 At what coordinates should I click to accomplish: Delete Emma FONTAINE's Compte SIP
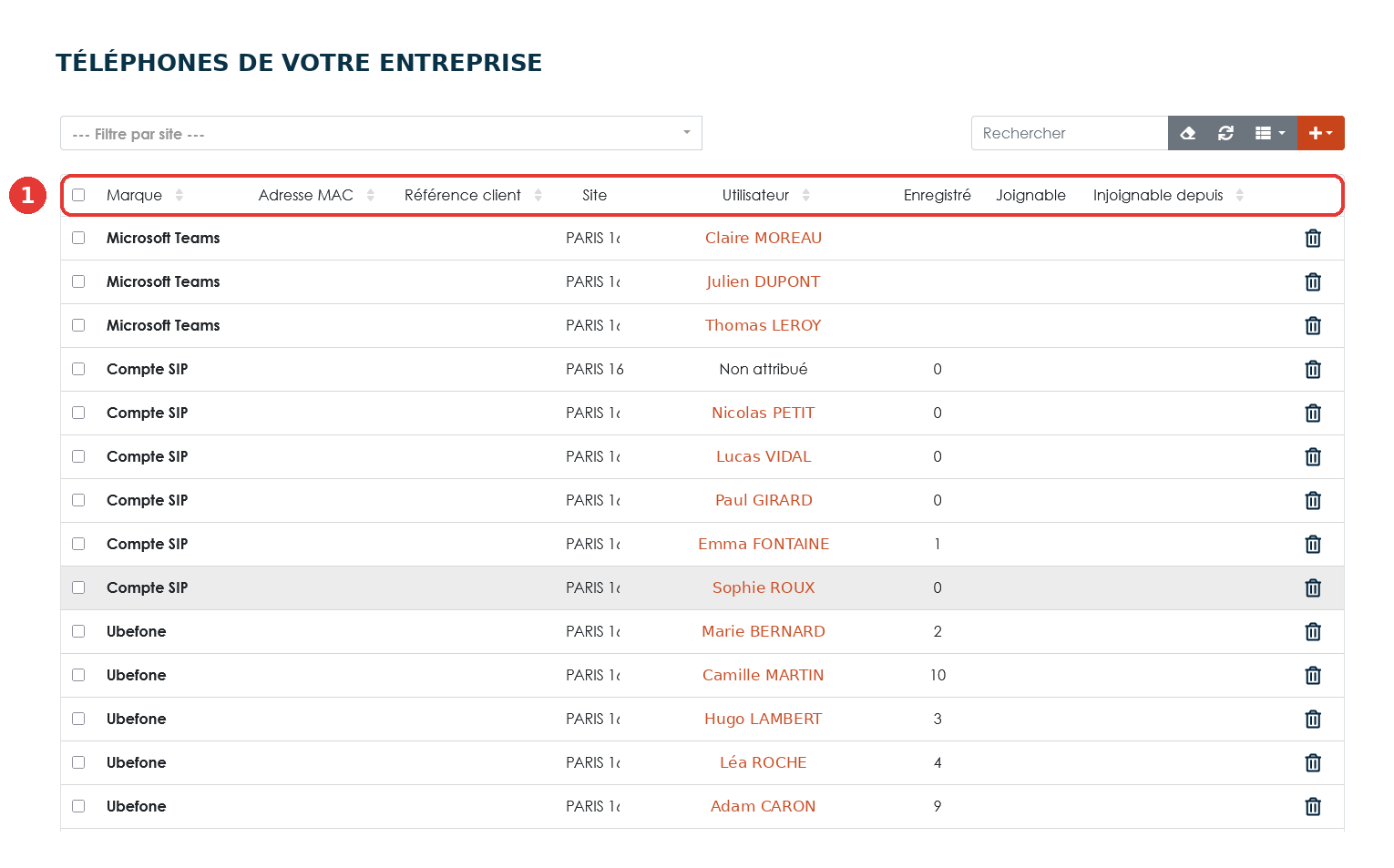pos(1313,545)
